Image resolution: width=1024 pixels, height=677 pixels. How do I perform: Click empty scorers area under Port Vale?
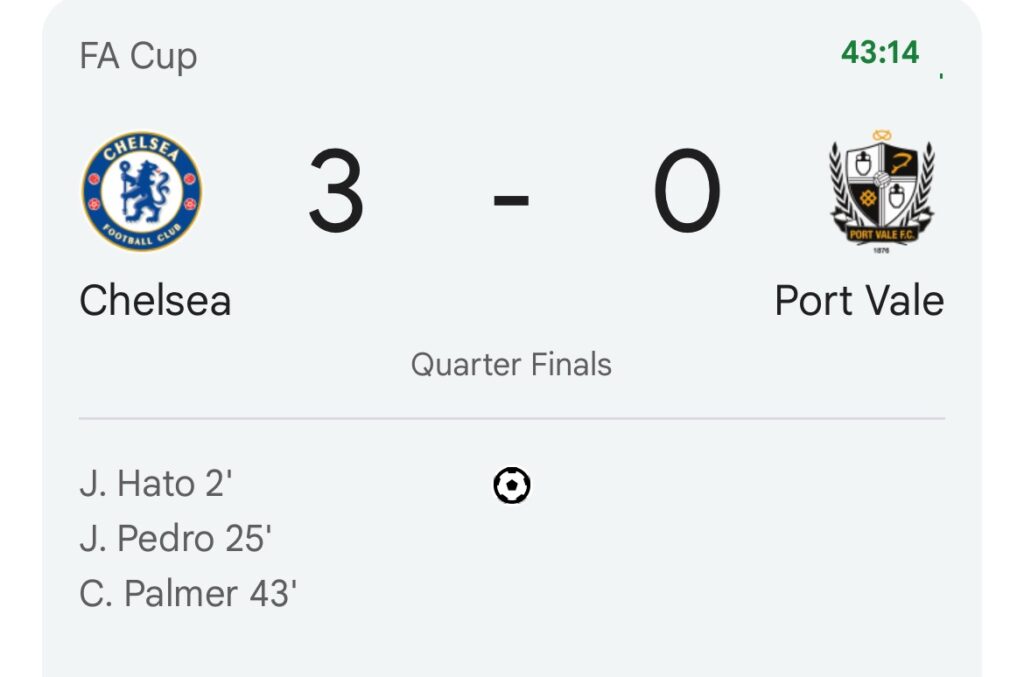pos(800,540)
